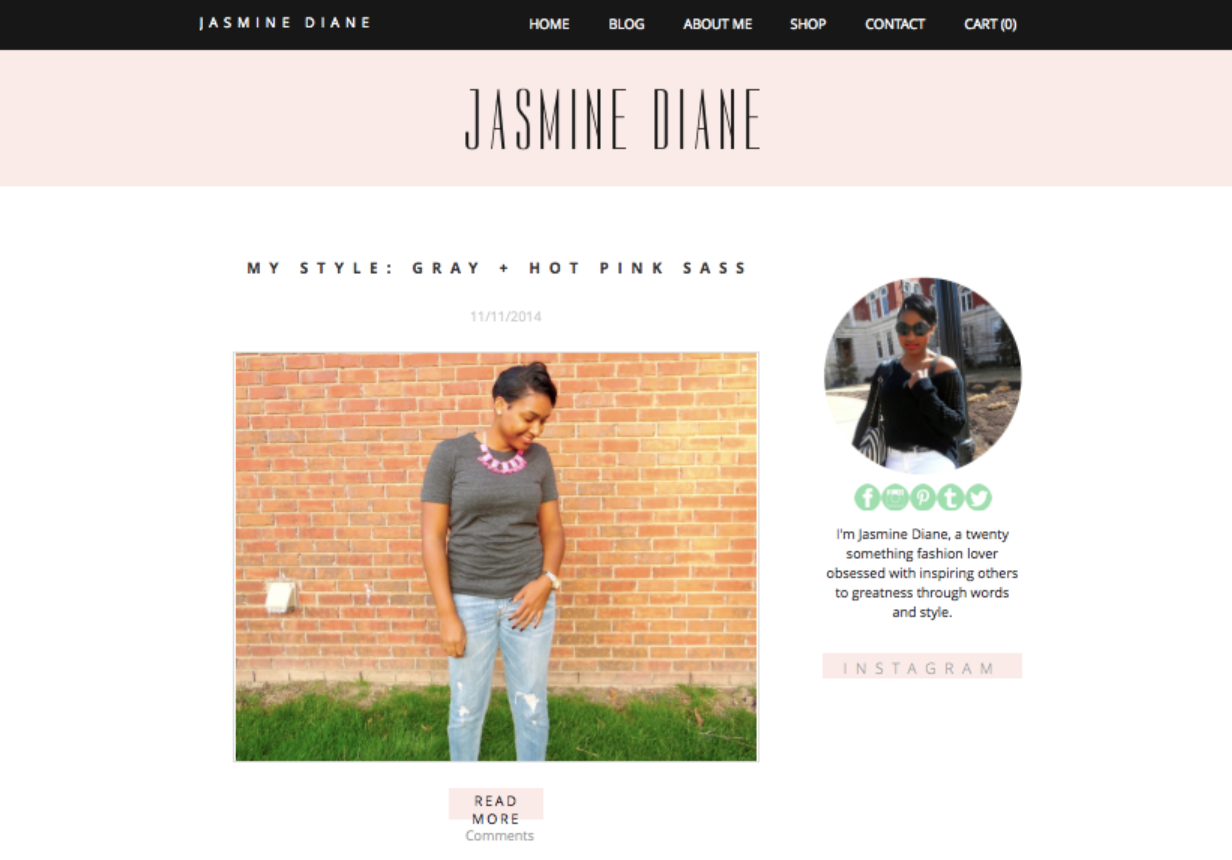Open the About Me page
This screenshot has height=860, width=1232.
[x=718, y=24]
